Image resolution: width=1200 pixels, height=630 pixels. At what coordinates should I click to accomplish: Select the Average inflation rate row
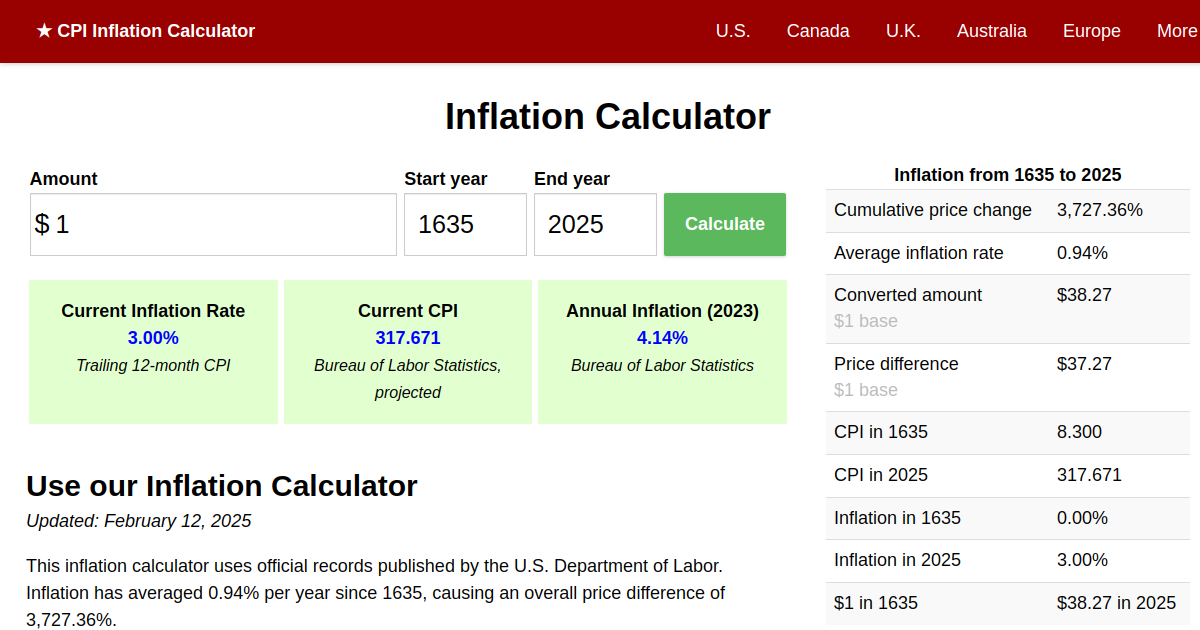[x=1007, y=253]
